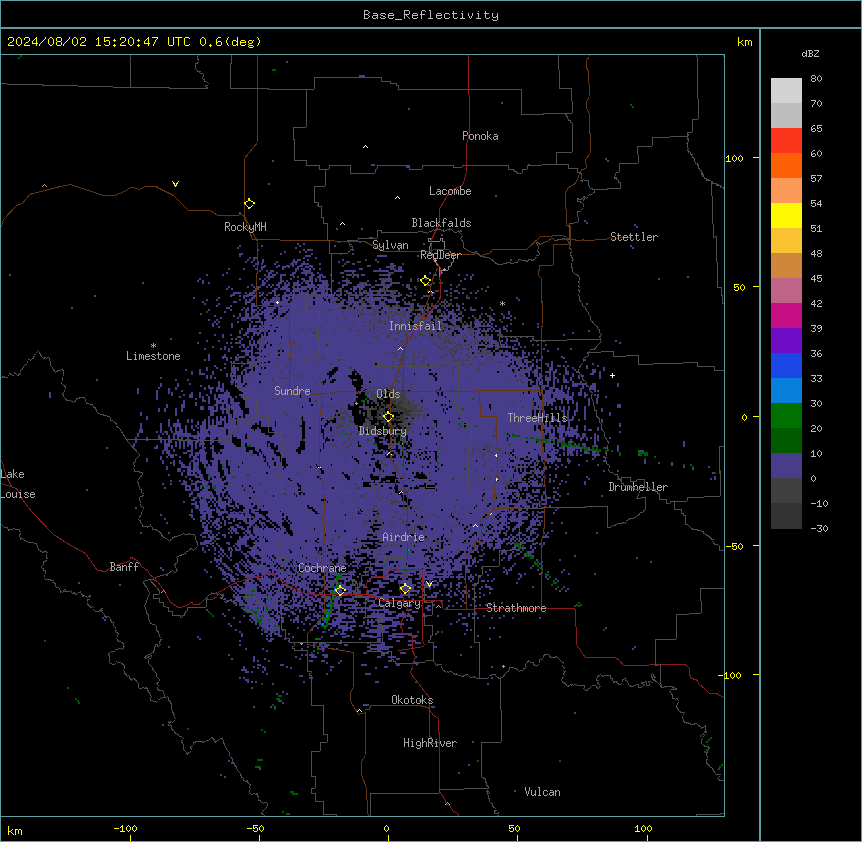Select the Drumheller city label
The image size is (862, 842).
[638, 487]
